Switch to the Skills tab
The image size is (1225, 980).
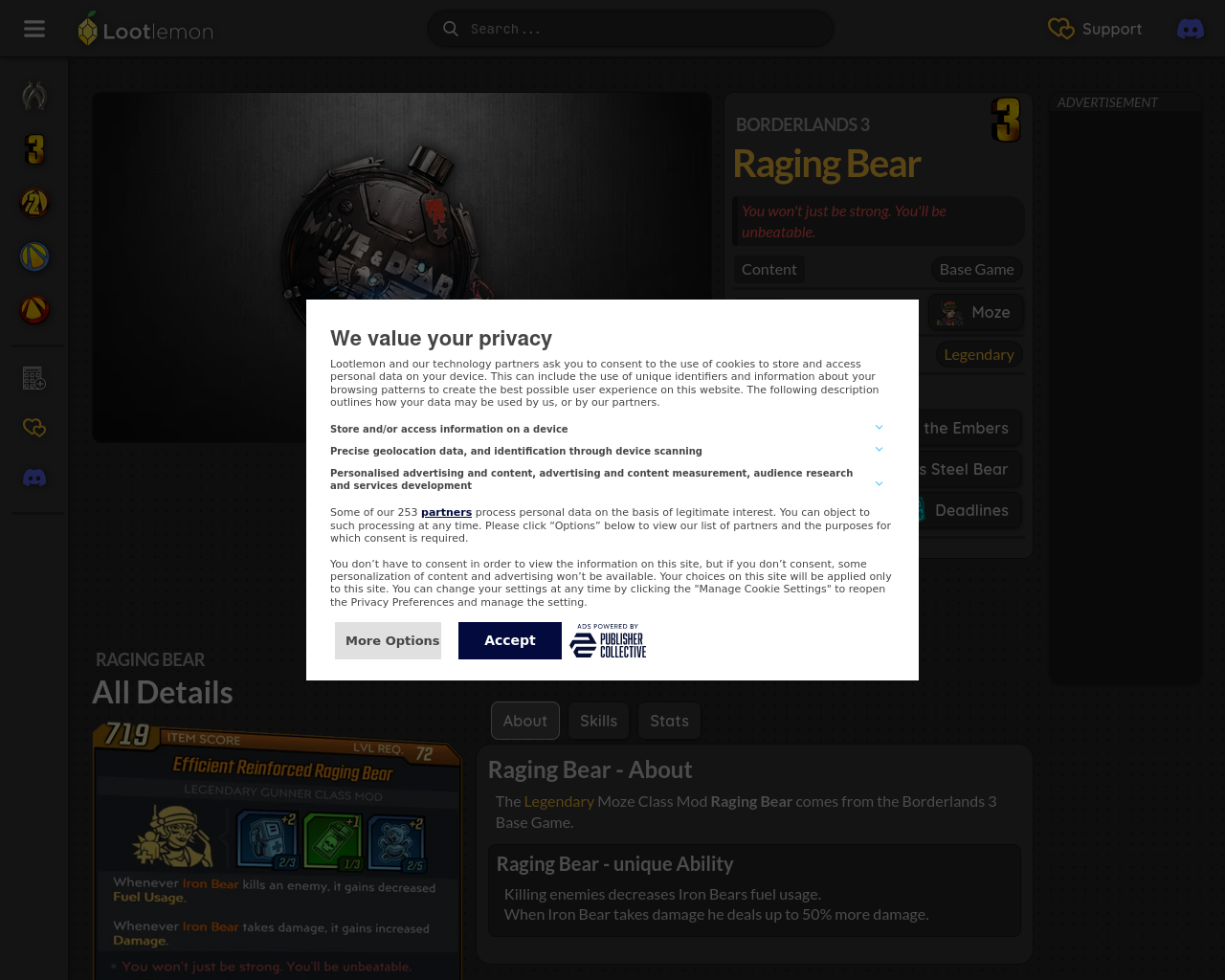click(599, 721)
